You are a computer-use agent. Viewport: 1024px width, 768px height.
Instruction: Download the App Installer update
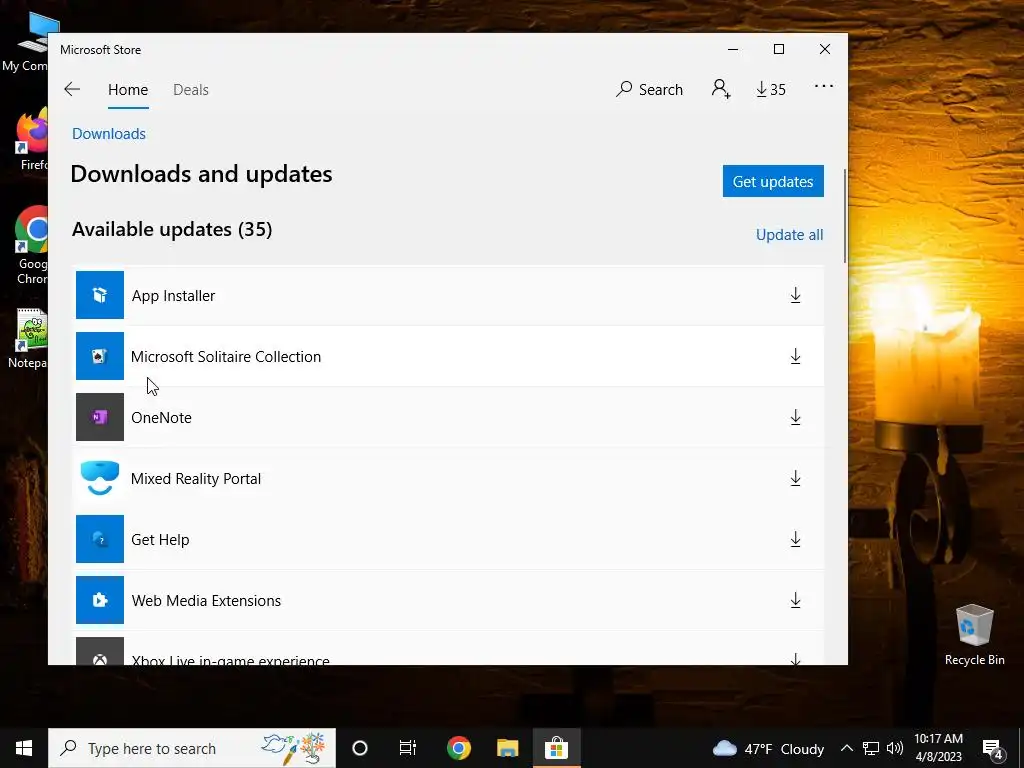[x=795, y=295]
